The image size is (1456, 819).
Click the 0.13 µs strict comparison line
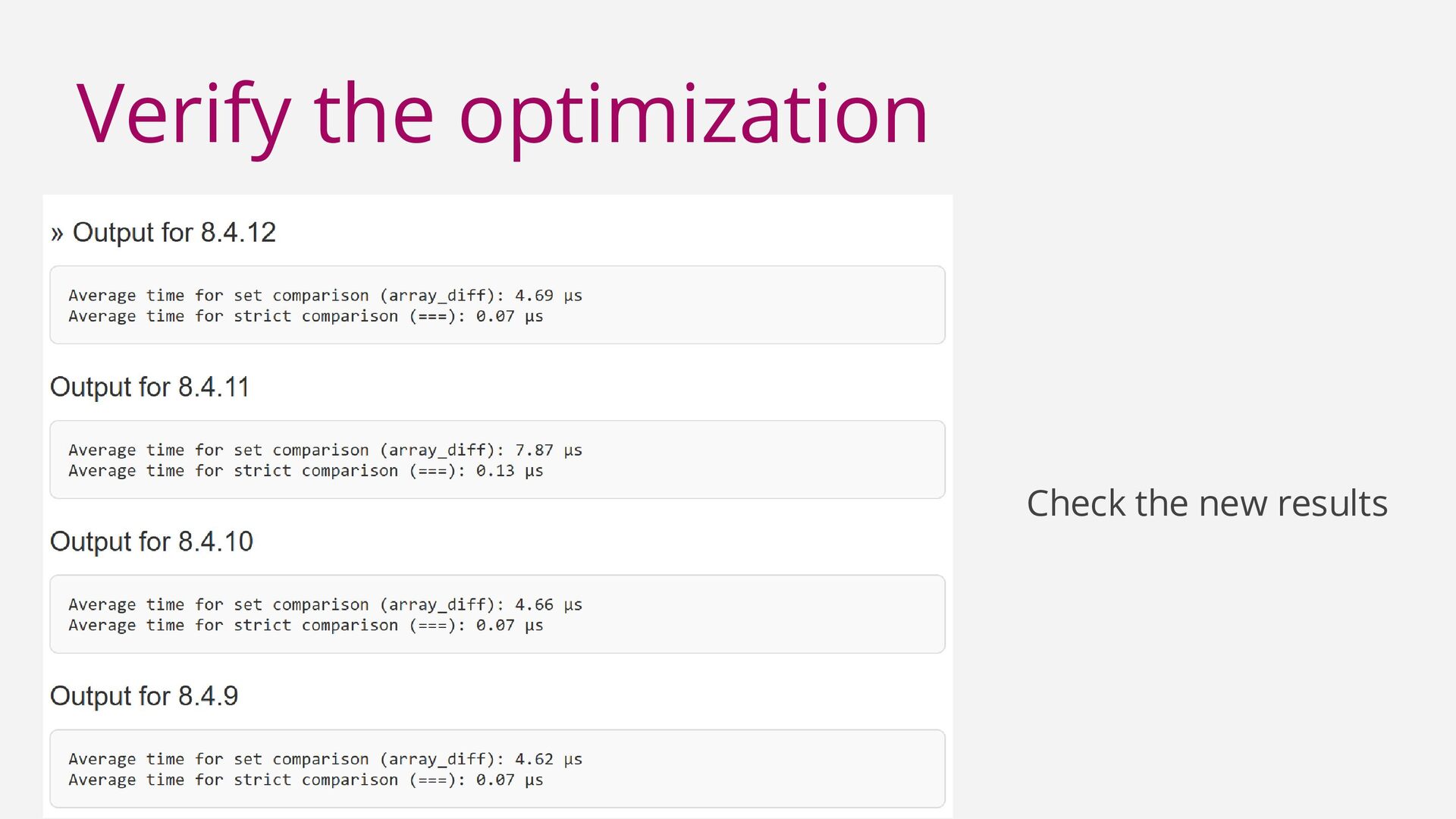(x=306, y=471)
